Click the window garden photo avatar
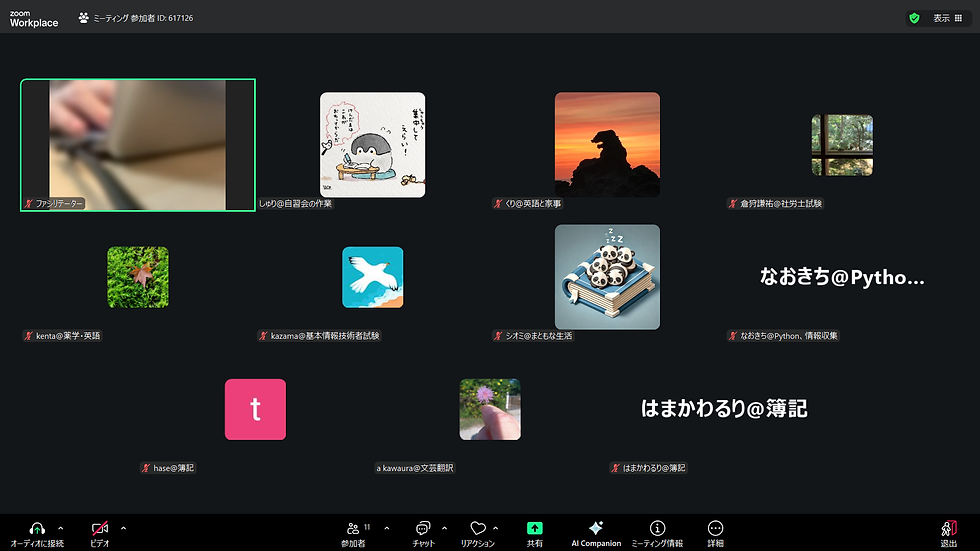The image size is (980, 551). (842, 145)
